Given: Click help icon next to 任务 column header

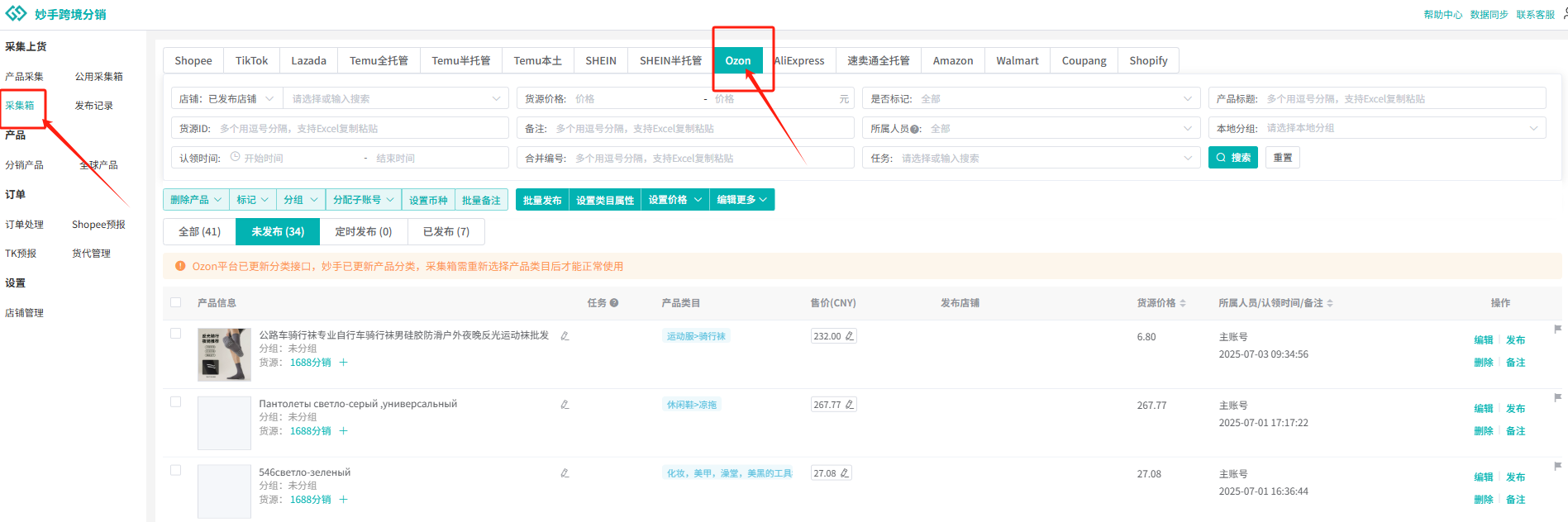Looking at the screenshot, I should (x=614, y=303).
